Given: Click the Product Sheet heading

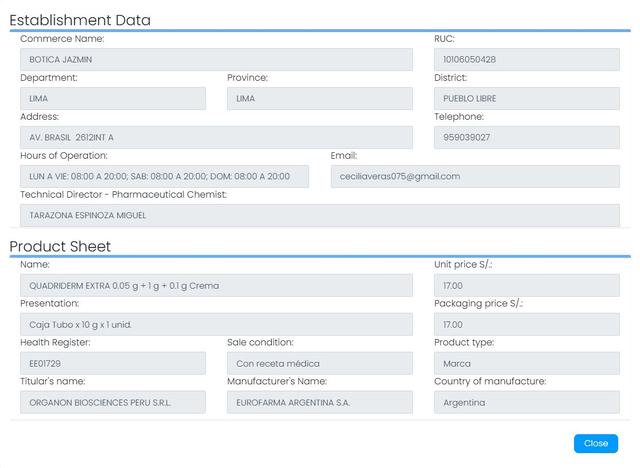Looking at the screenshot, I should click(x=60, y=246).
